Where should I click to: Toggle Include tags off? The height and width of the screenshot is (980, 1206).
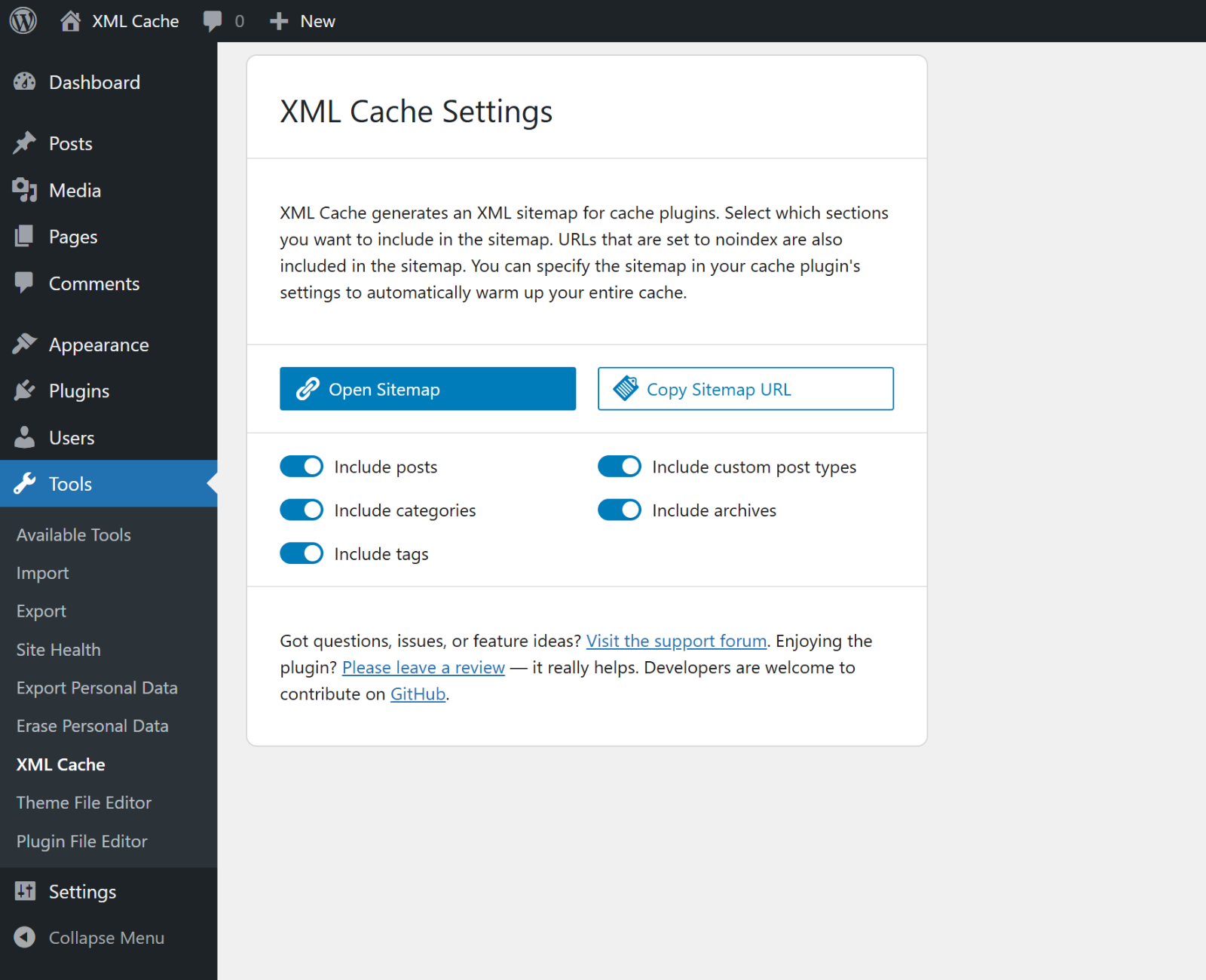click(301, 553)
